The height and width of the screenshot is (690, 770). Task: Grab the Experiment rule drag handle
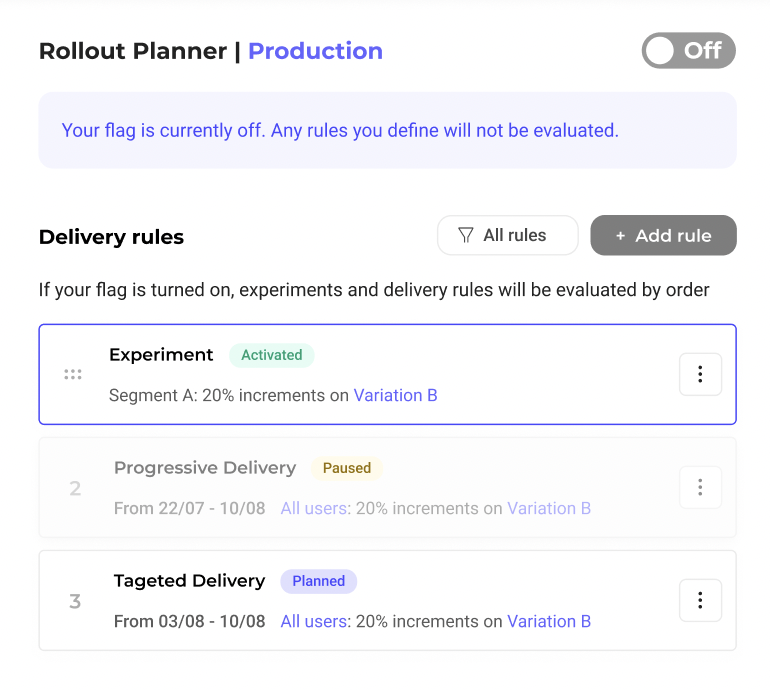click(73, 374)
